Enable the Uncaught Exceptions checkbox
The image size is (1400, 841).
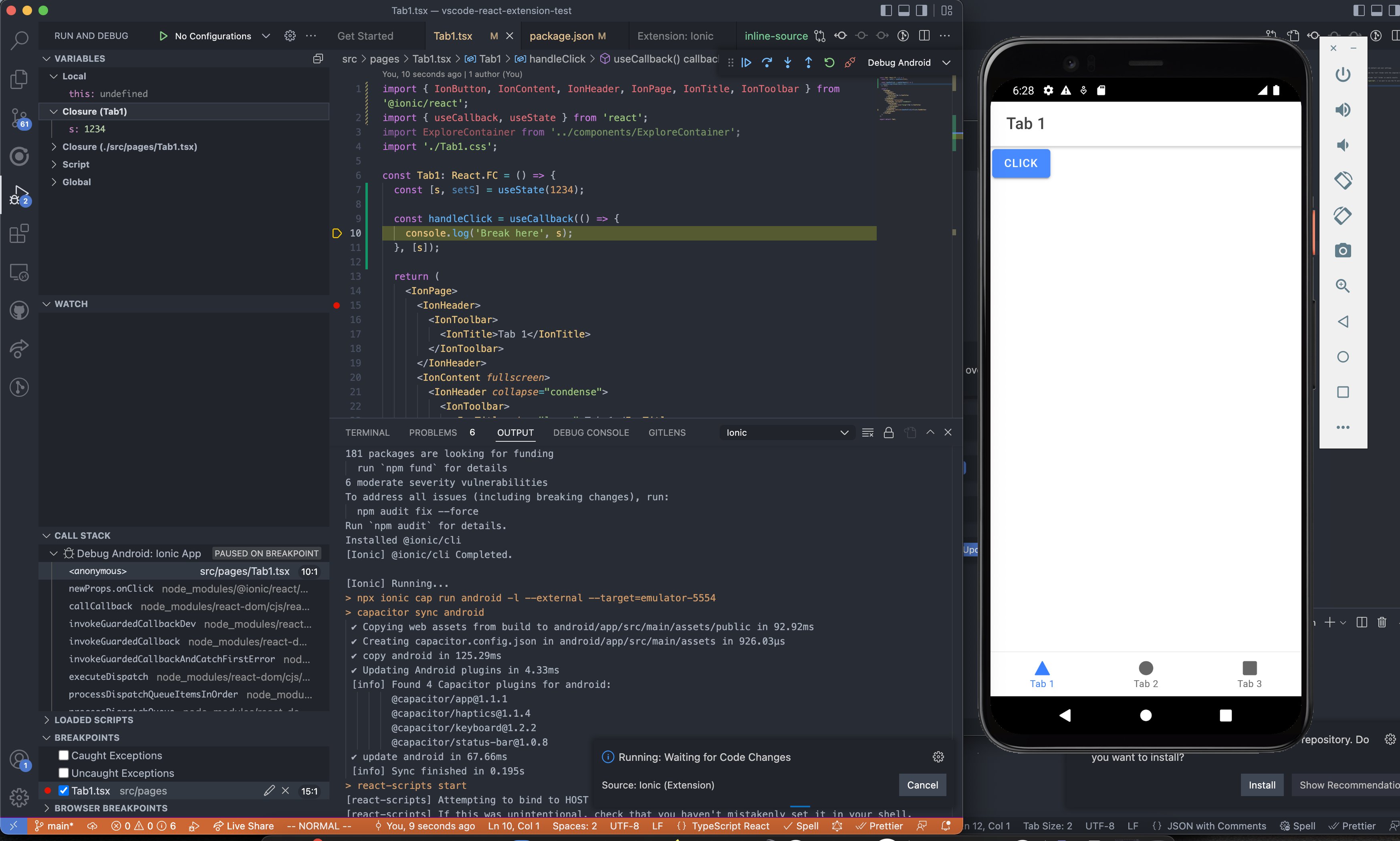tap(63, 772)
